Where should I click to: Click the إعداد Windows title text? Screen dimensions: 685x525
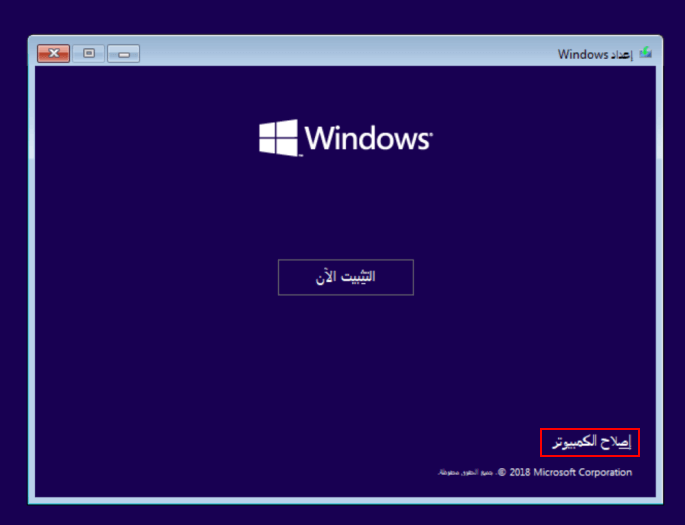point(595,54)
